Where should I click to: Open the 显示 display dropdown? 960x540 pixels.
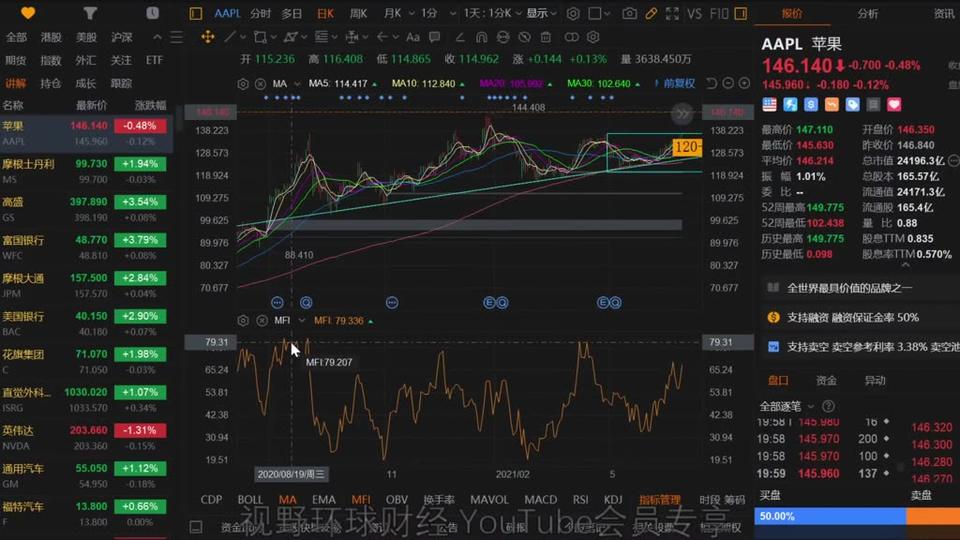(542, 13)
